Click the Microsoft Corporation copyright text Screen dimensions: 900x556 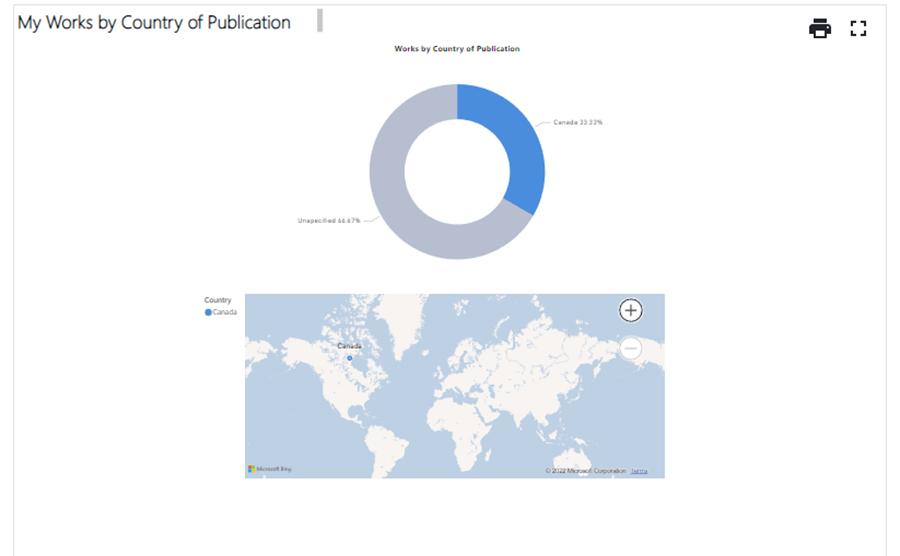[586, 470]
